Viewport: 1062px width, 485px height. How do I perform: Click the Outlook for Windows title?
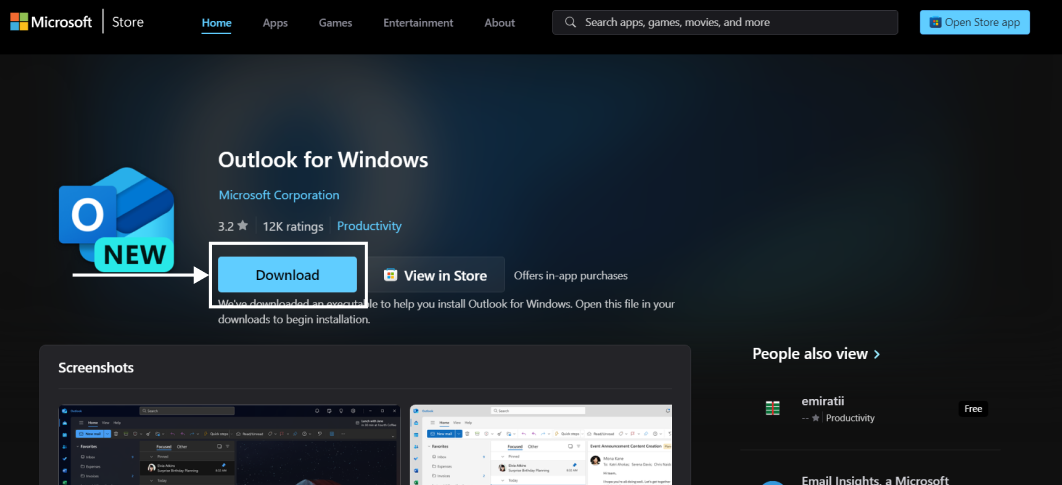[x=323, y=160]
